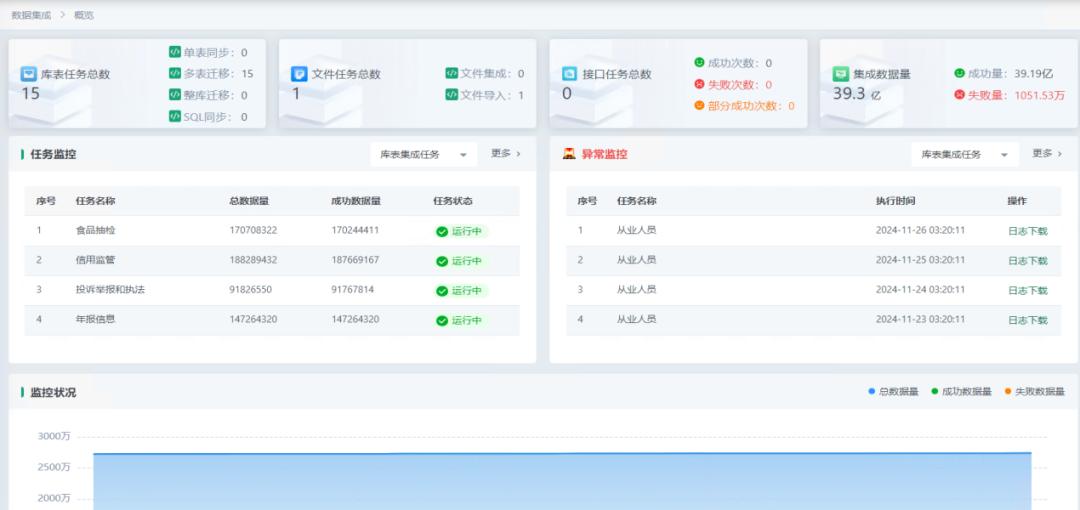Click value 91826550
The height and width of the screenshot is (510, 1080).
(251, 289)
